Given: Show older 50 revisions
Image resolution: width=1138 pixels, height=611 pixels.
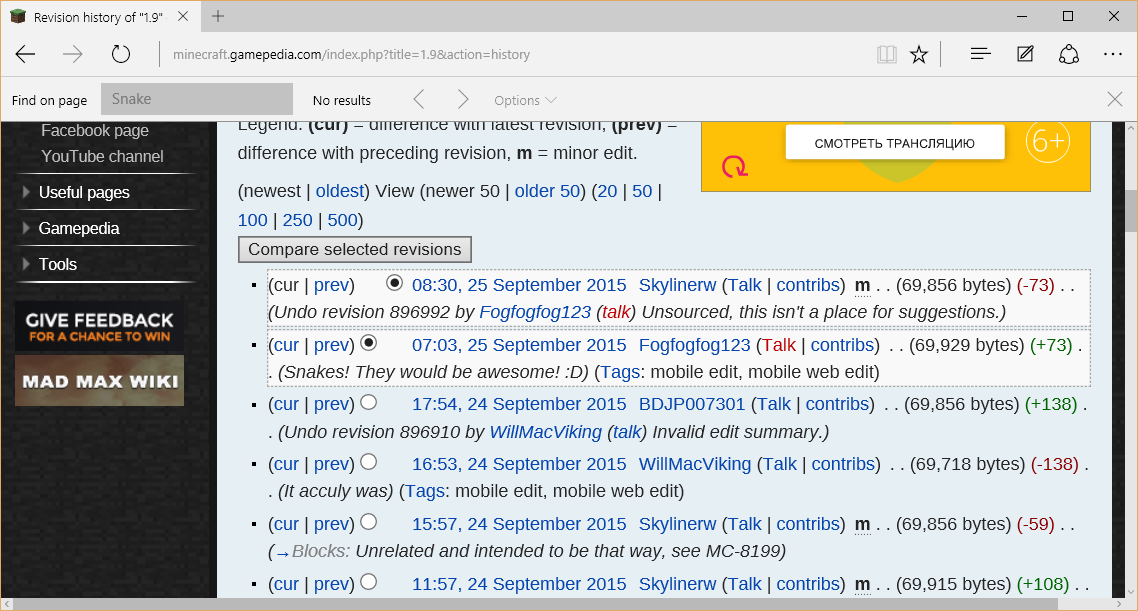Looking at the screenshot, I should (x=547, y=191).
